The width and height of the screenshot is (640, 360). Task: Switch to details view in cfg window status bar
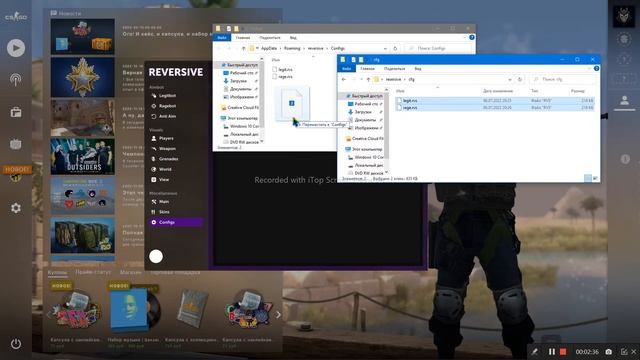pyautogui.click(x=588, y=178)
